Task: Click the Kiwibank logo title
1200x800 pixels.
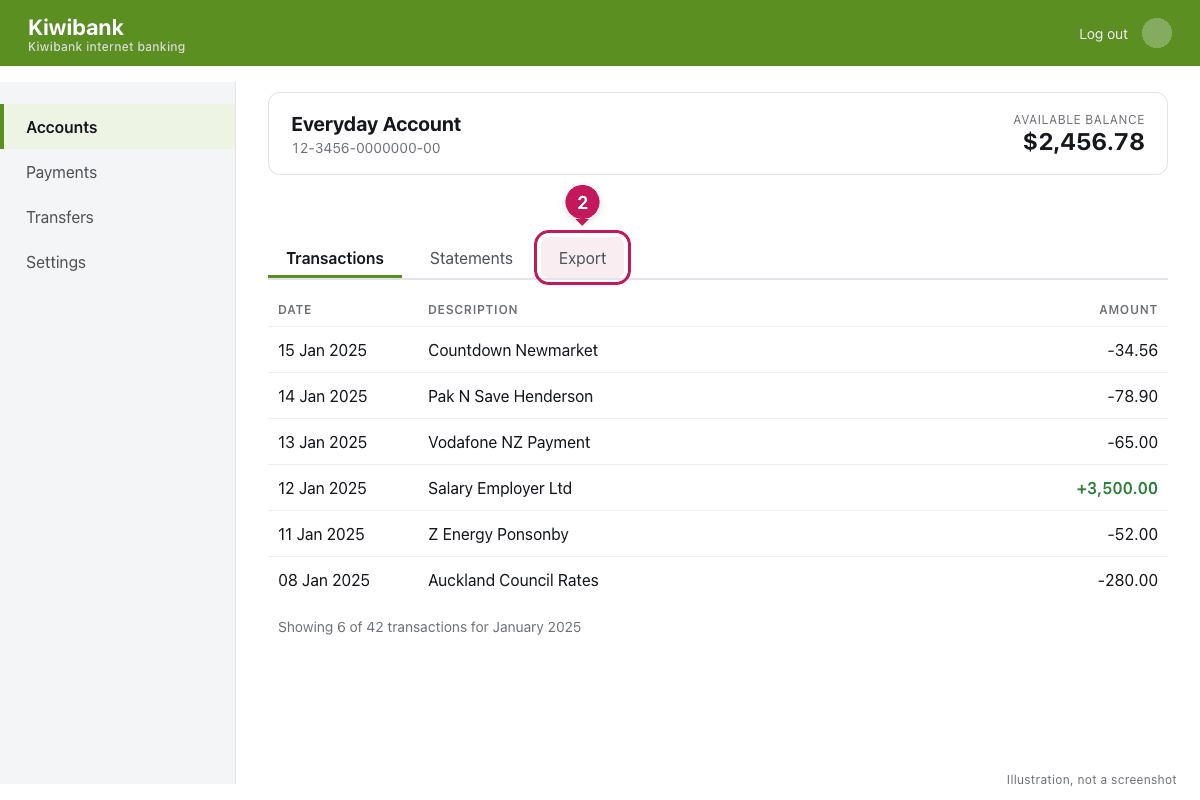Action: point(76,27)
